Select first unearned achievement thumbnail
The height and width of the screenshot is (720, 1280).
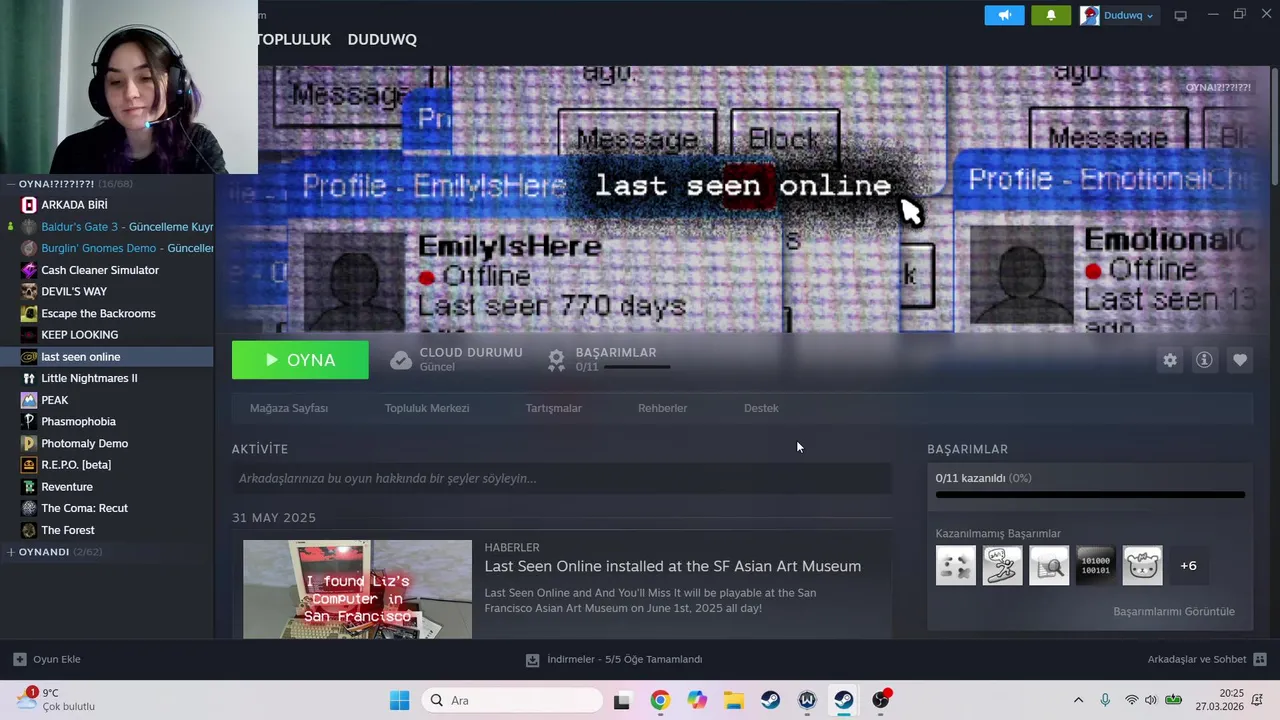(x=956, y=566)
